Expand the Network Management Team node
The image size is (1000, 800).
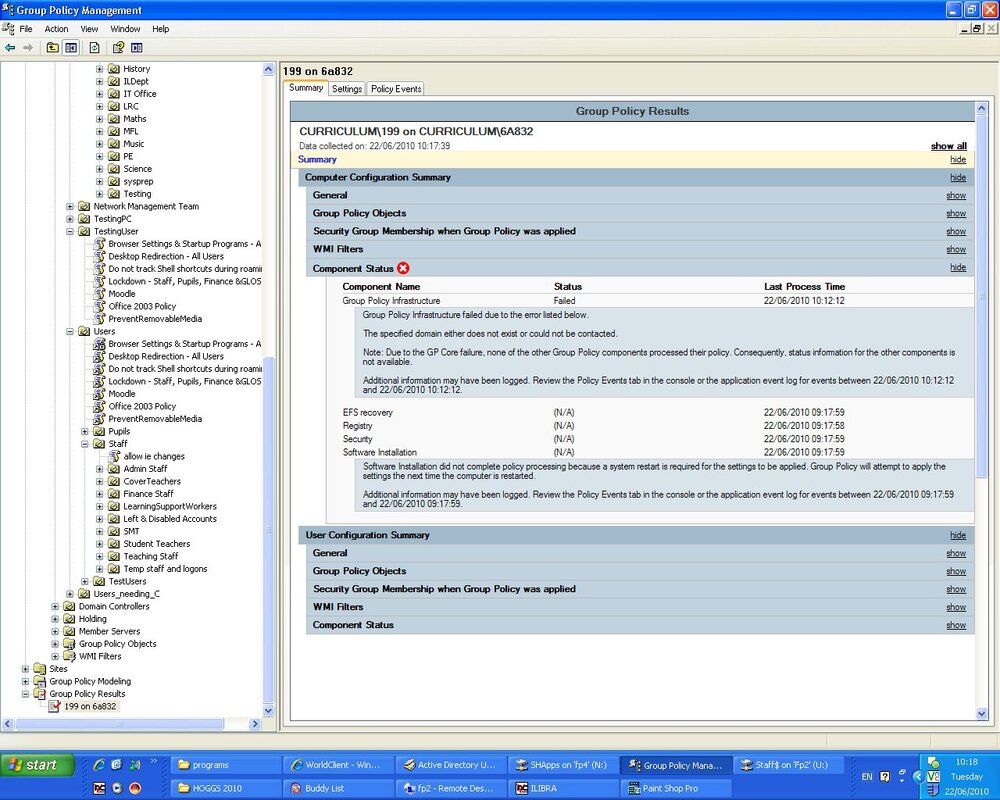click(70, 207)
